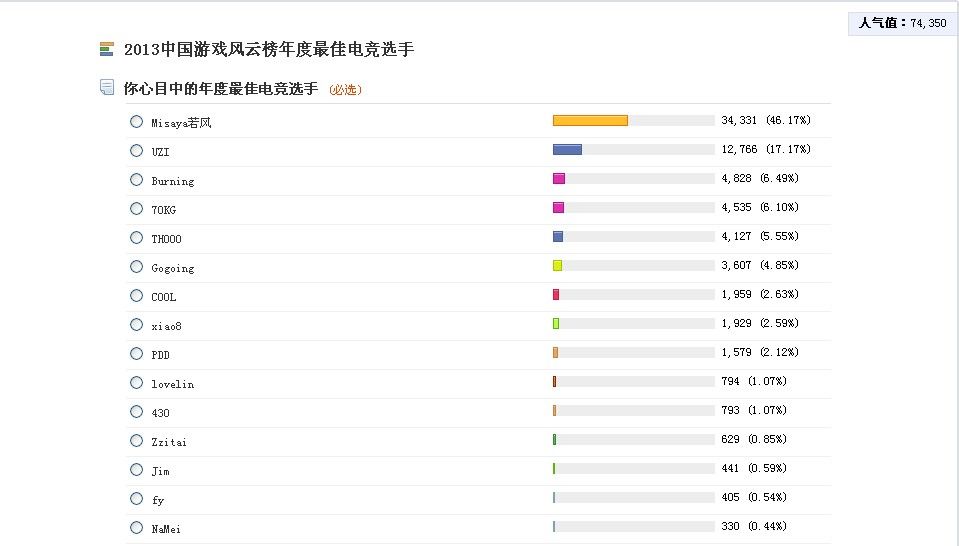Select the Jim radio option

tap(136, 470)
